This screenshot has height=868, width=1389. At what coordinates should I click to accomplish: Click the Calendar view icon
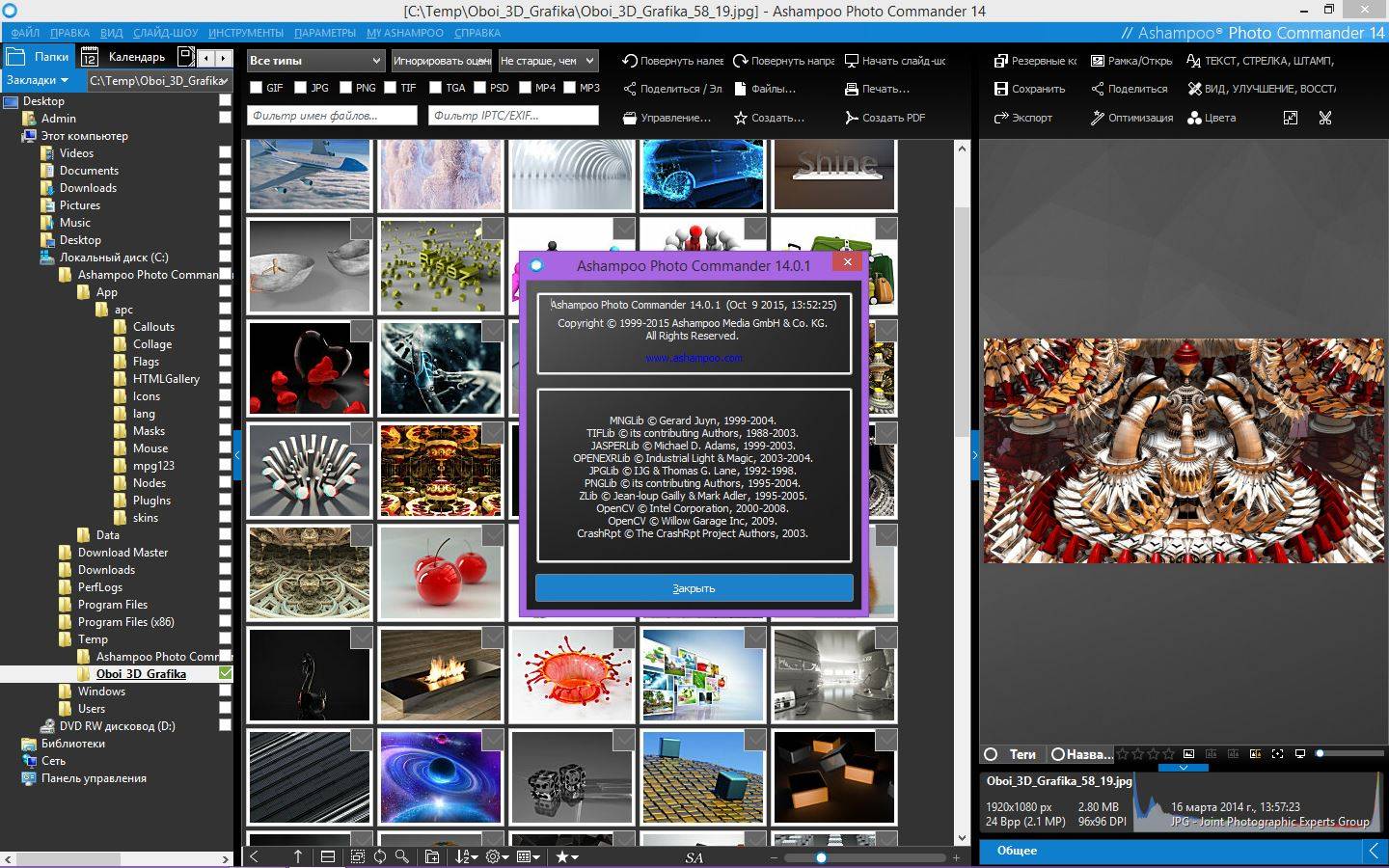pyautogui.click(x=90, y=57)
